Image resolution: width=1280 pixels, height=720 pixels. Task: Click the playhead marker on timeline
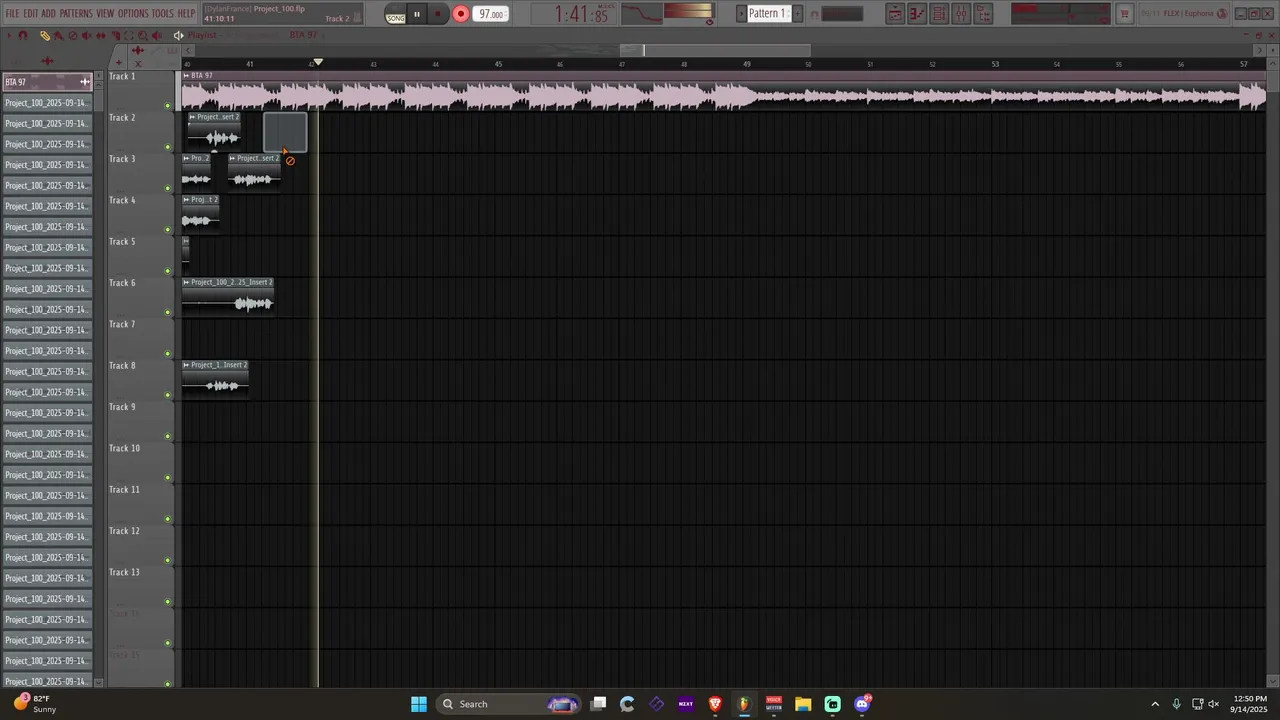tap(318, 62)
